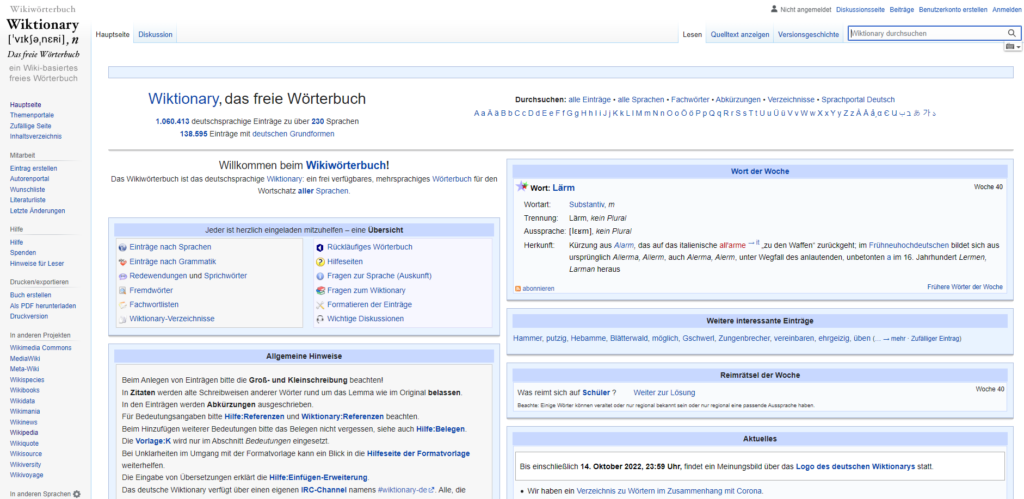Viewport: 1024px width, 499px height.
Task: Click the Einträge nach Grammatik icon
Action: [x=122, y=262]
